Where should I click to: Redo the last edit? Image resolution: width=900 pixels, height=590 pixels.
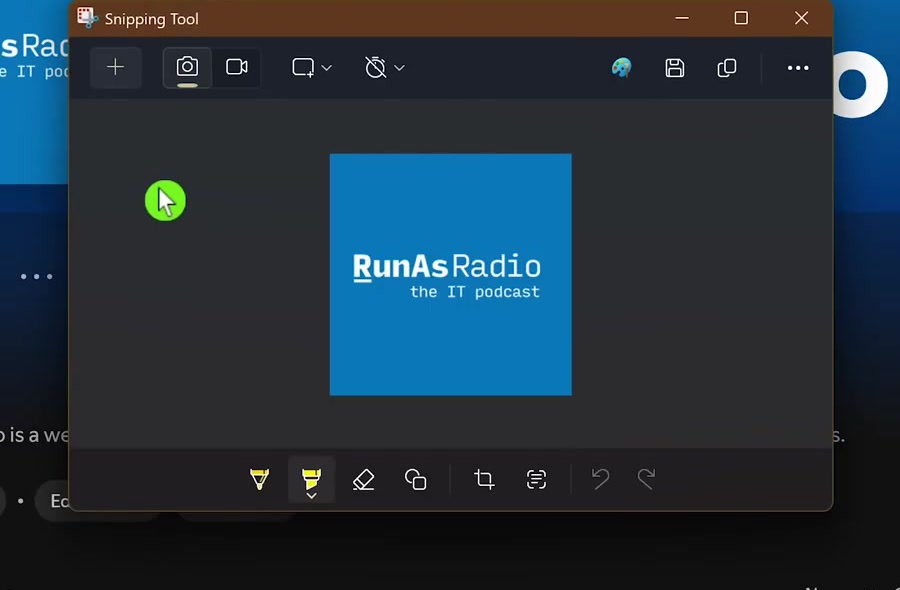646,479
